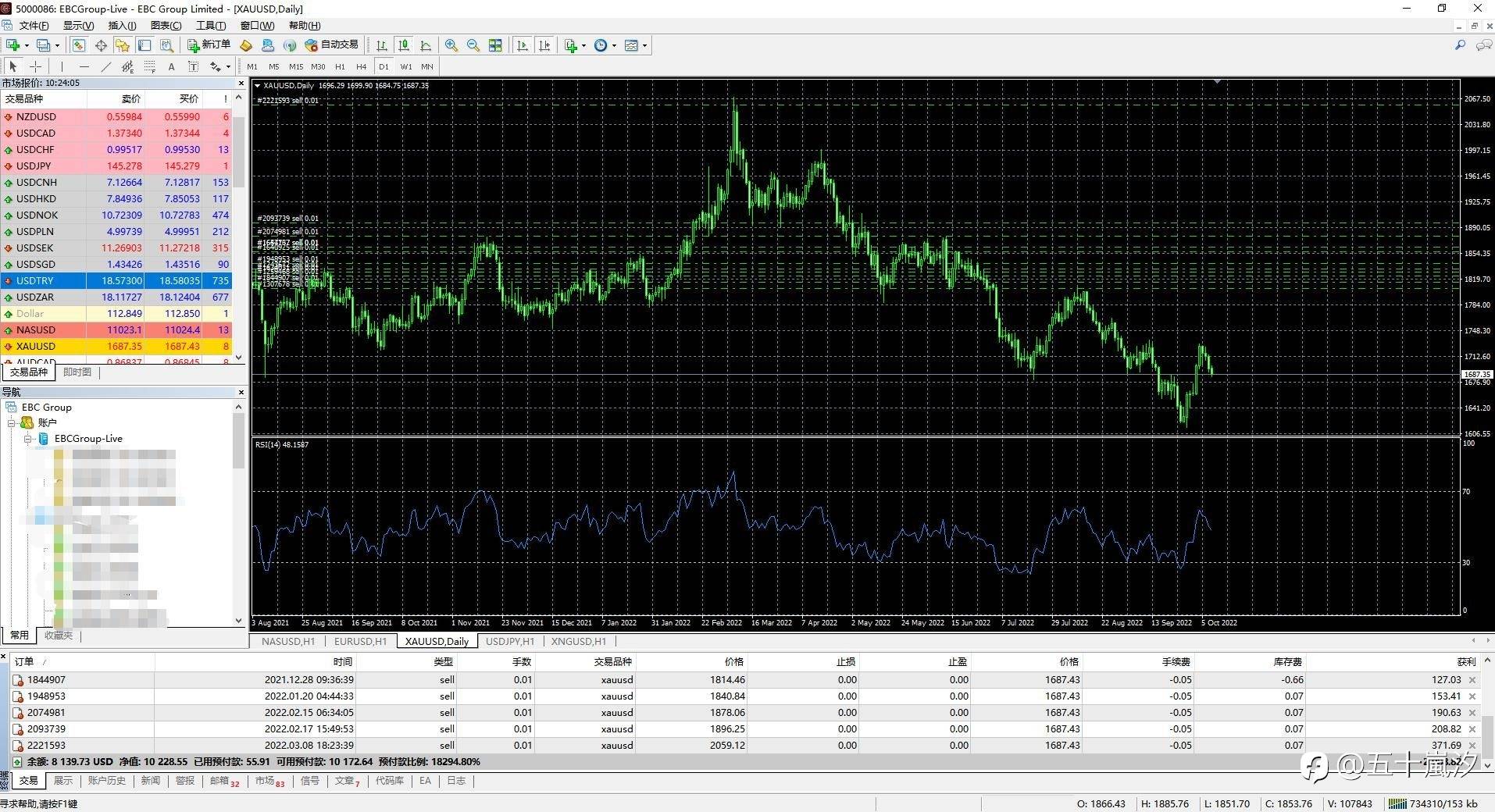
Task: Draw a horizontal line with toolbar tool
Action: point(84,67)
